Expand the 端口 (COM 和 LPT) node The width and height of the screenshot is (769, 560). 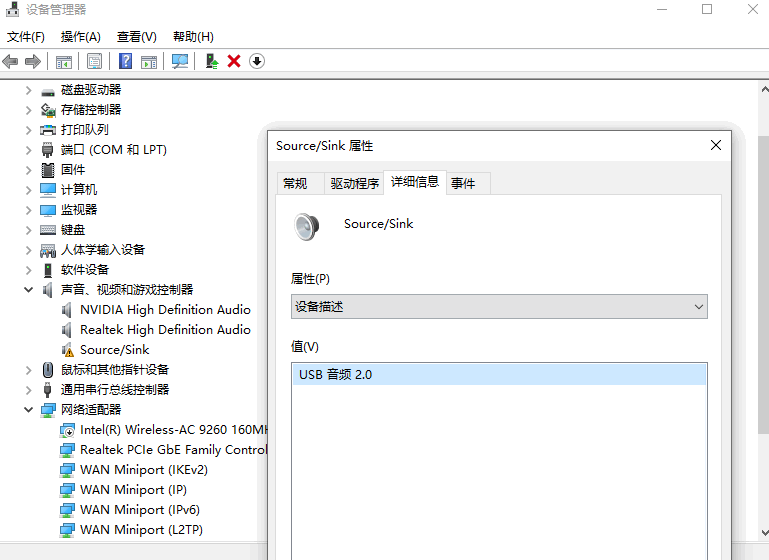click(28, 150)
